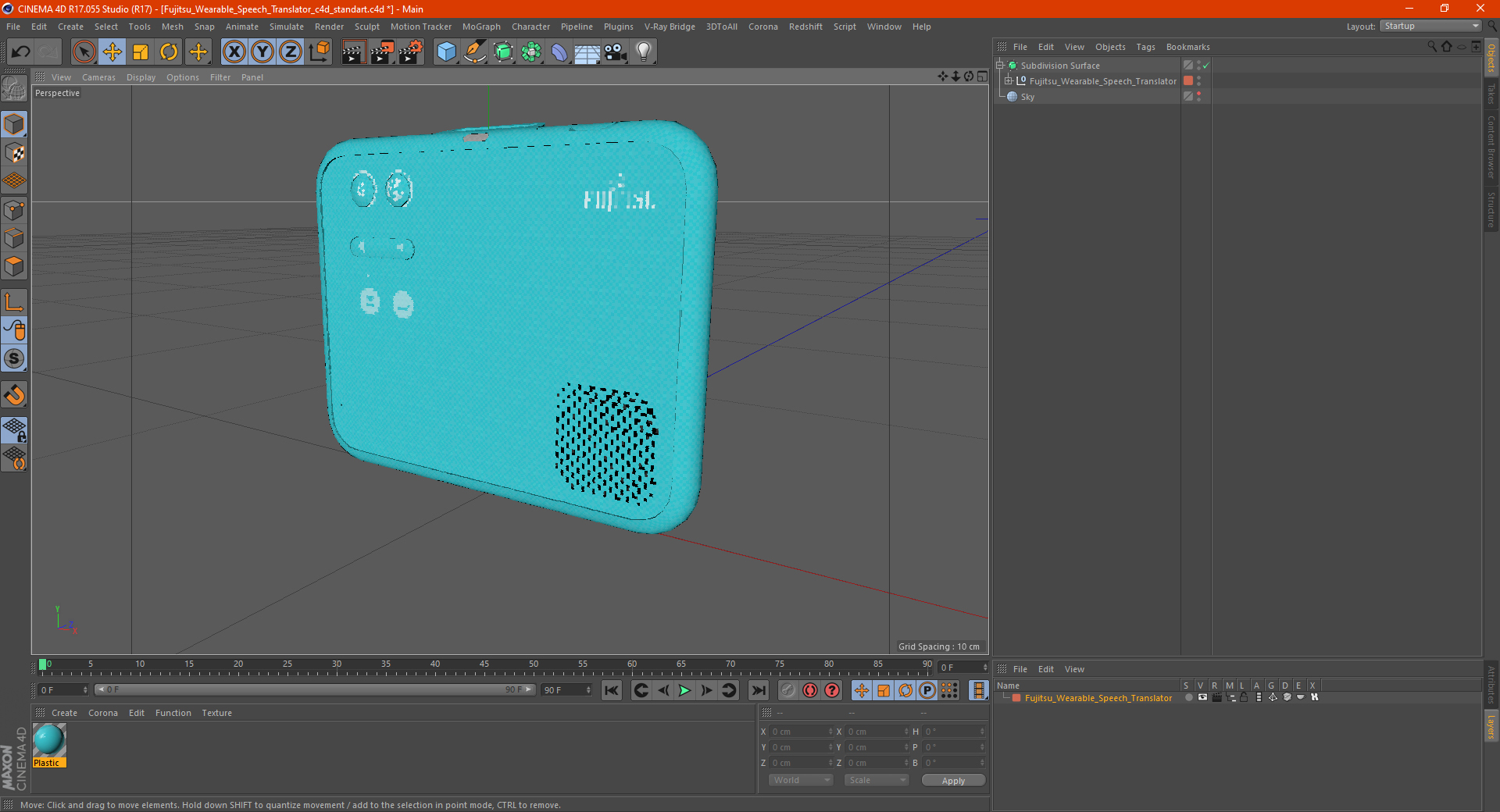
Task: Open the File menu
Action: [13, 27]
